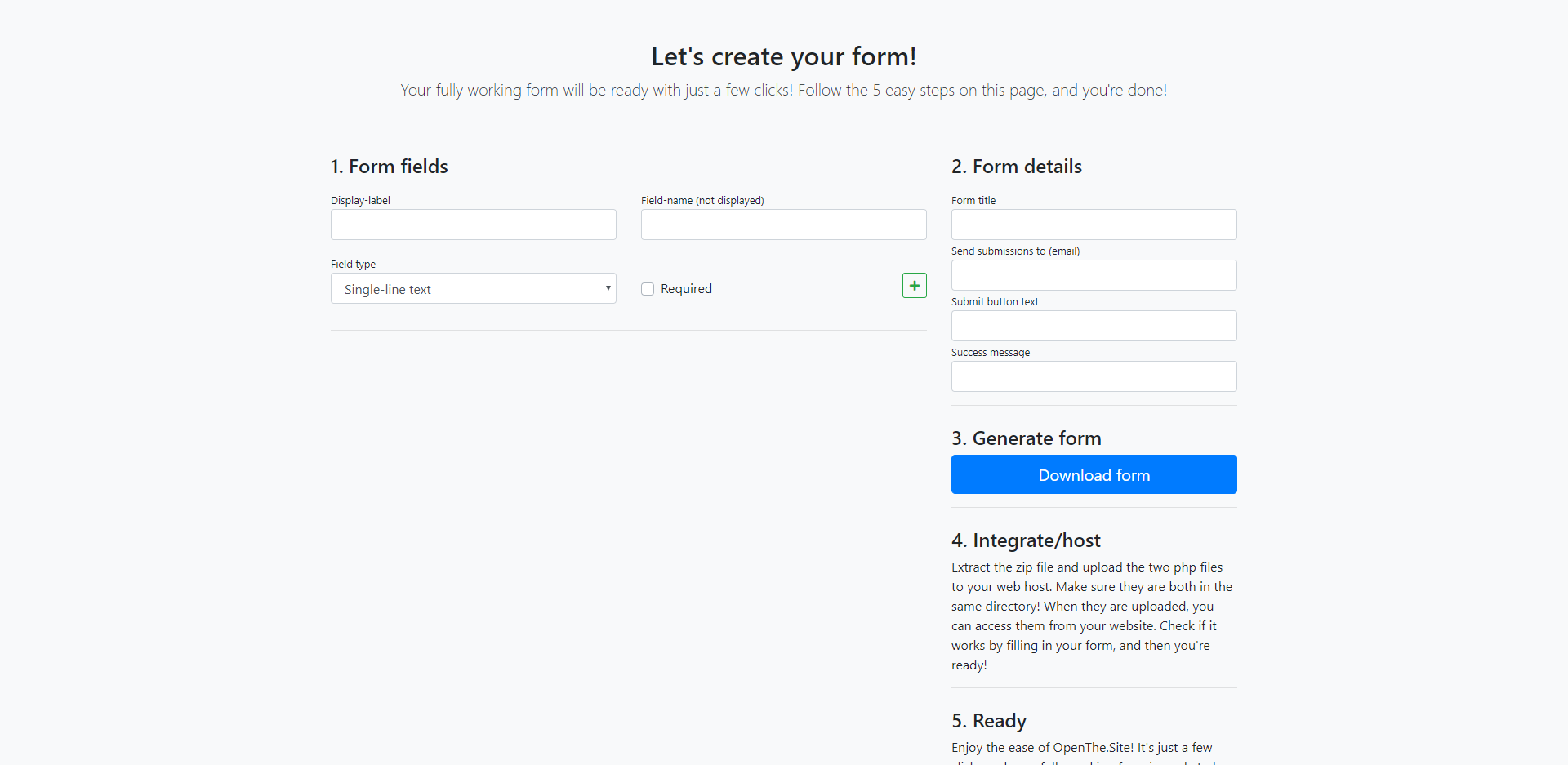
Task: Focus the Display-label input field
Action: pos(474,225)
